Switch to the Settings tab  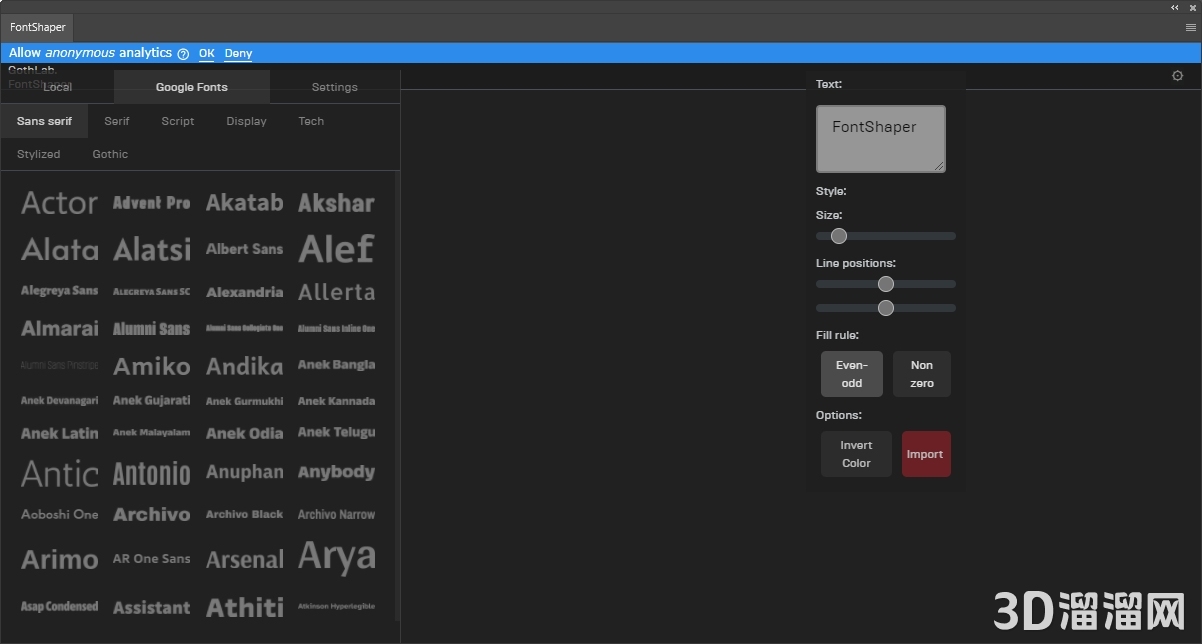334,87
